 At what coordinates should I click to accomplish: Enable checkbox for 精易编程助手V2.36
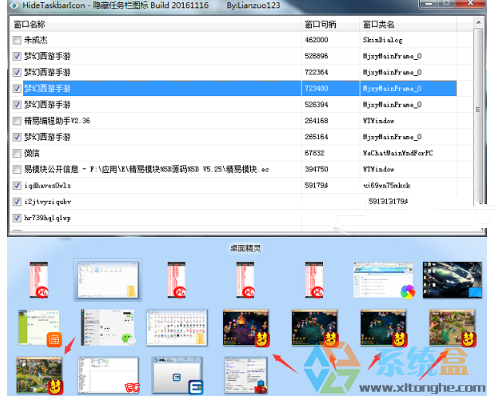coord(17,121)
